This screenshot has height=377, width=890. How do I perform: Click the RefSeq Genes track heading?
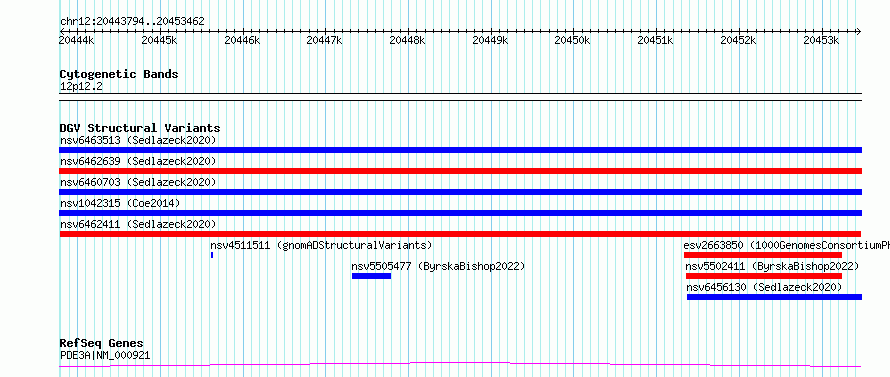click(102, 344)
